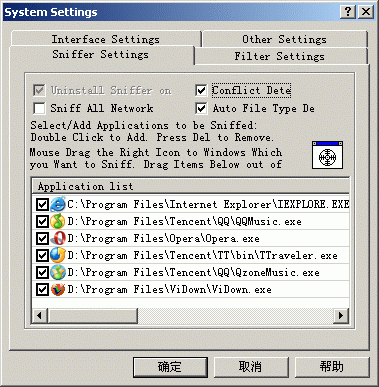
Task: Click the horizontal scrollbar left arrow
Action: pos(40,315)
